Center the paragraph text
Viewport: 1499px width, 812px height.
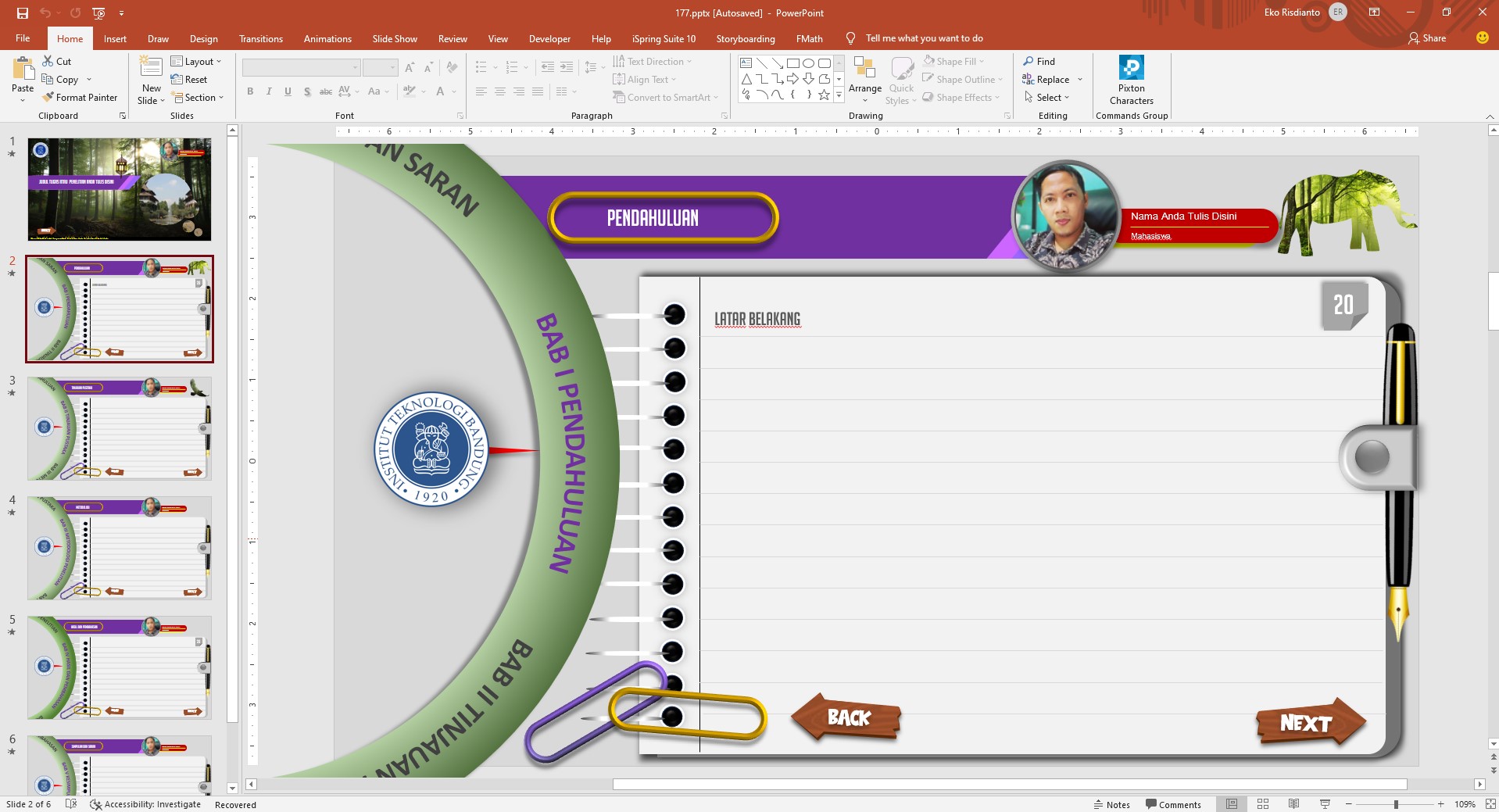[499, 91]
